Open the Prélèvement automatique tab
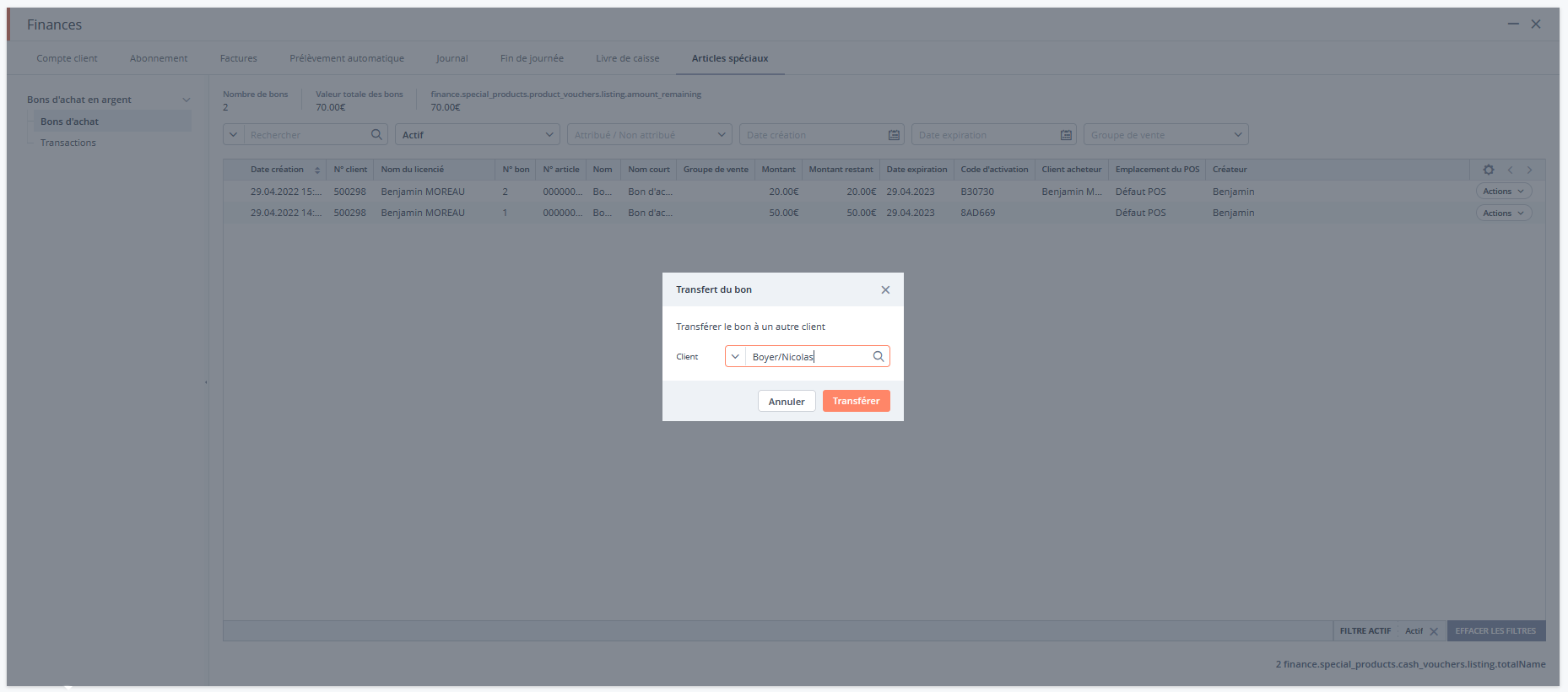Image resolution: width=1568 pixels, height=692 pixels. coord(347,58)
